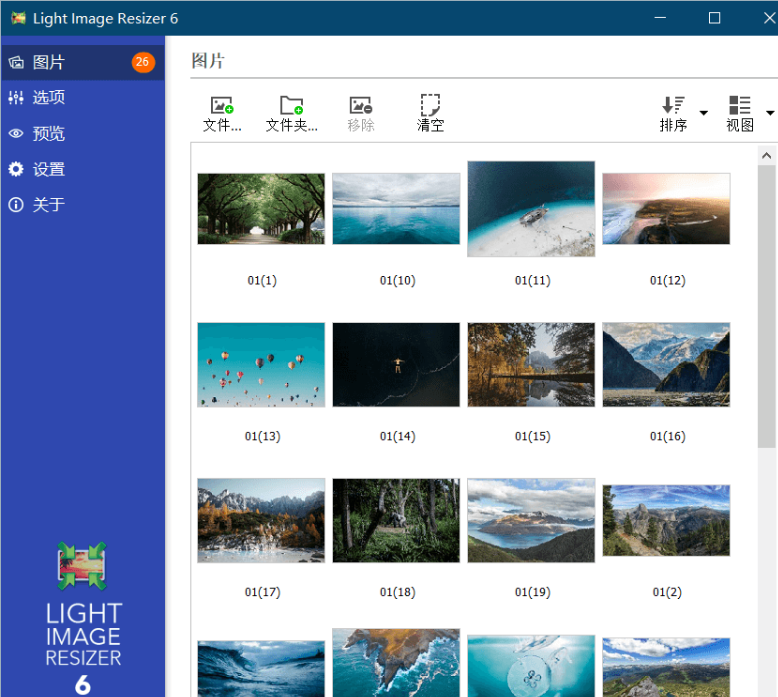The height and width of the screenshot is (697, 778).
Task: Click the 选项 sliders icon
Action: coord(16,98)
